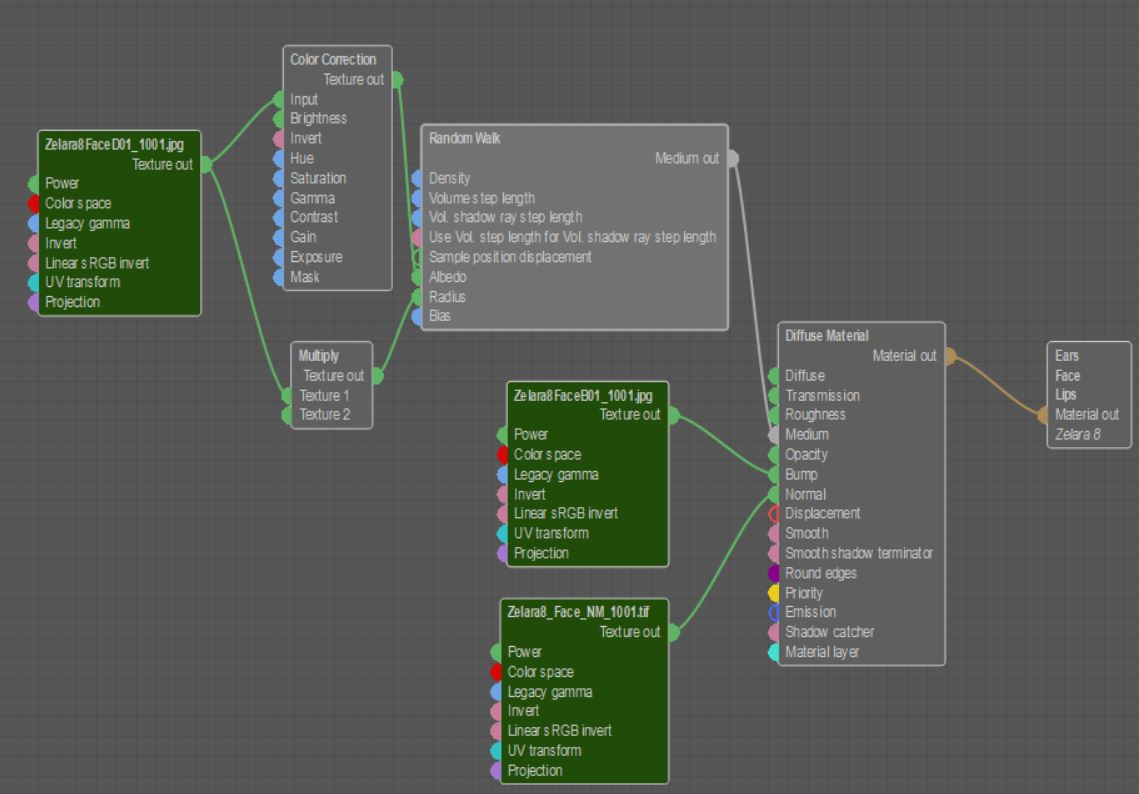Click the Multiply Texture out pin

pyautogui.click(x=378, y=376)
